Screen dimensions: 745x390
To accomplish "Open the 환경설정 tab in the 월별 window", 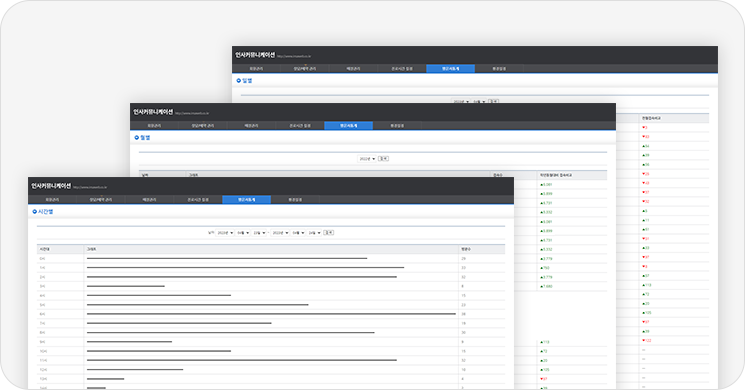I will click(x=397, y=125).
